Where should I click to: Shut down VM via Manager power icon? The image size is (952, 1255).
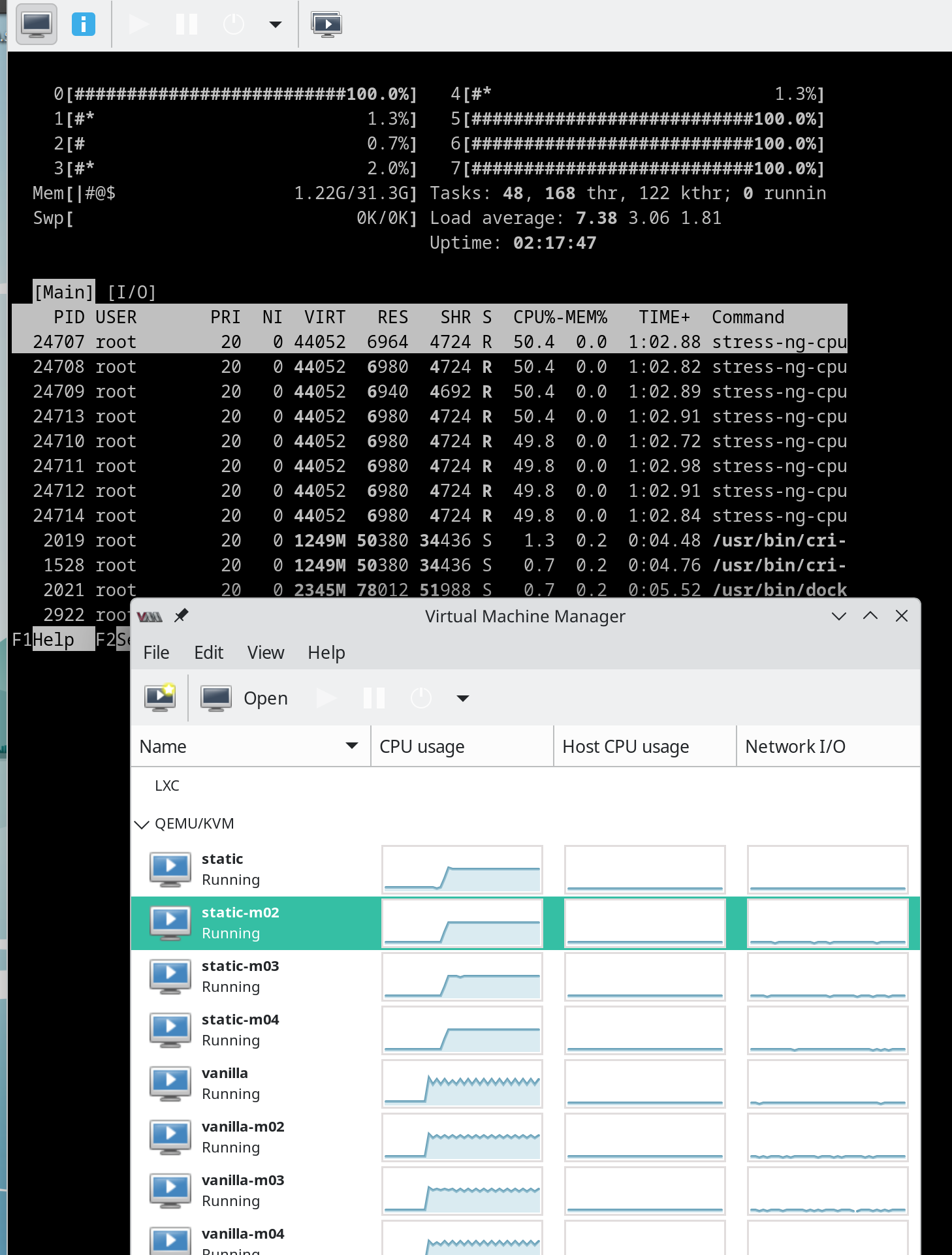(421, 698)
